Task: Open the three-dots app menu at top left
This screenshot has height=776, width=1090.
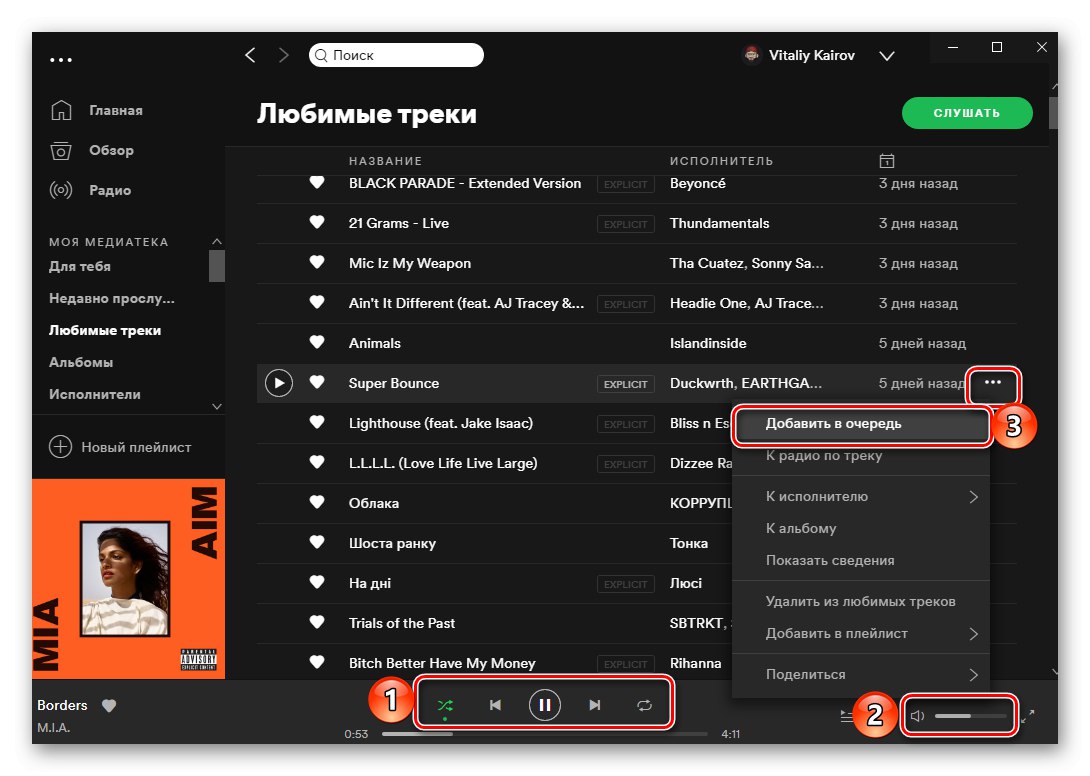Action: [60, 60]
